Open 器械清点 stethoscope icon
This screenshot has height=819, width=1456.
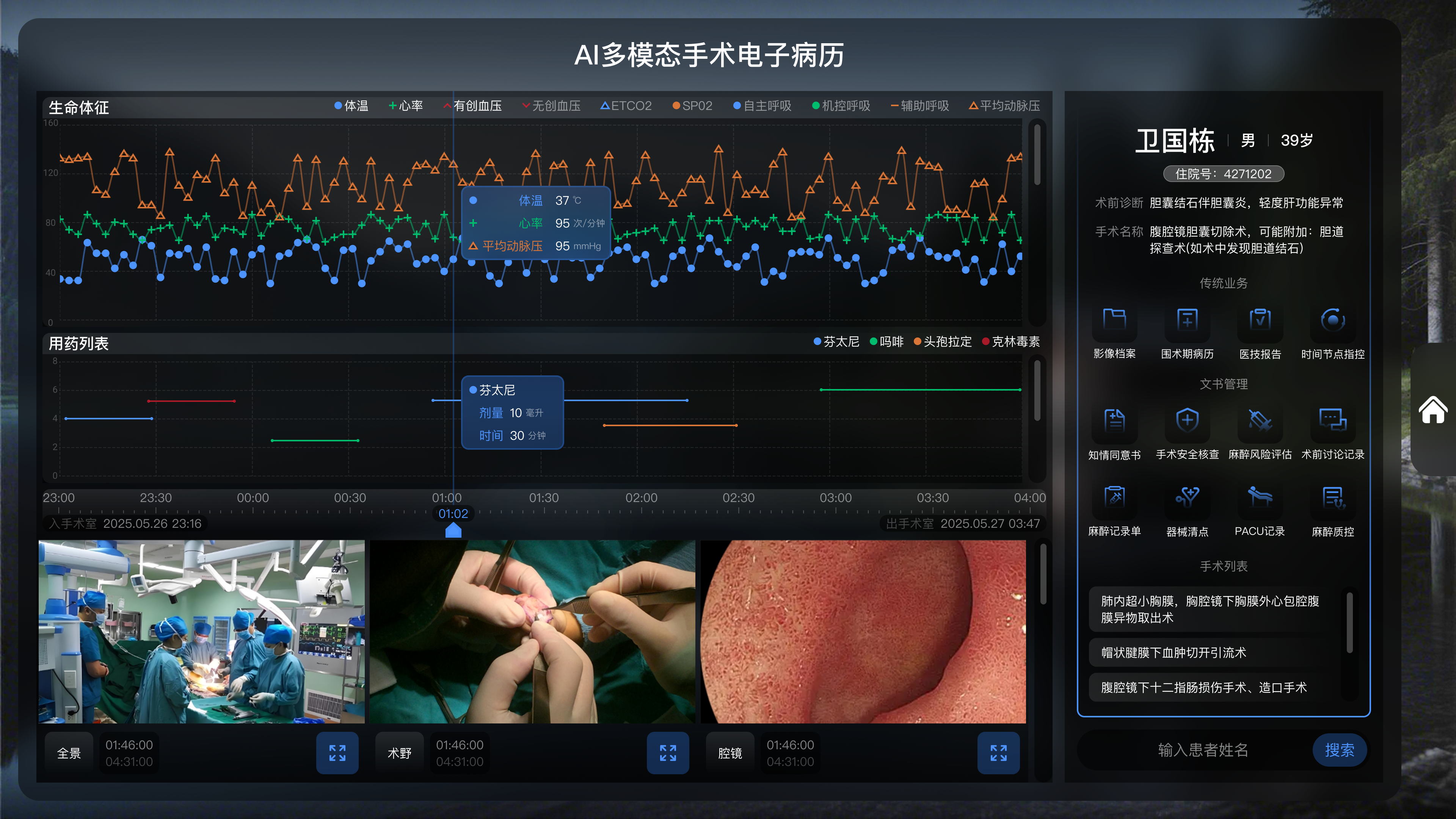click(x=1187, y=497)
